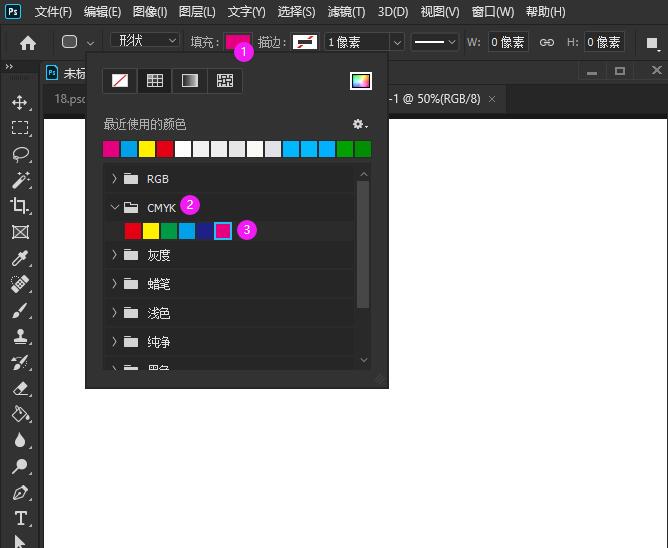Select the Eraser tool
The image size is (668, 548).
click(20, 389)
